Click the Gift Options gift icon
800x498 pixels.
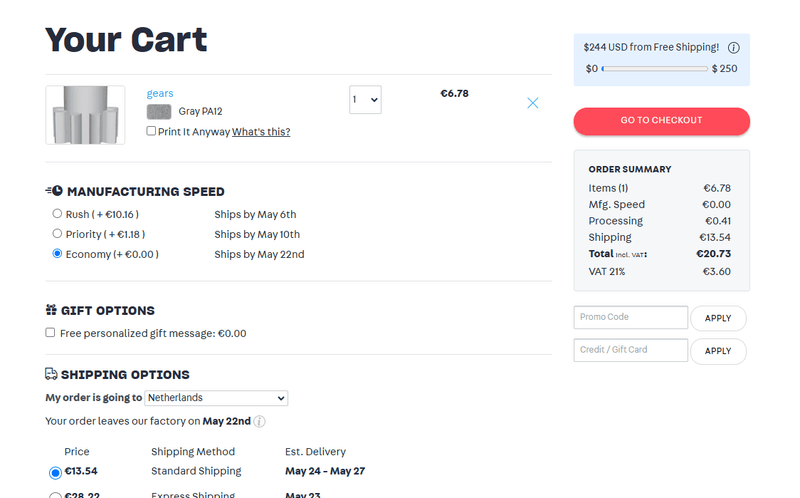pyautogui.click(x=51, y=310)
